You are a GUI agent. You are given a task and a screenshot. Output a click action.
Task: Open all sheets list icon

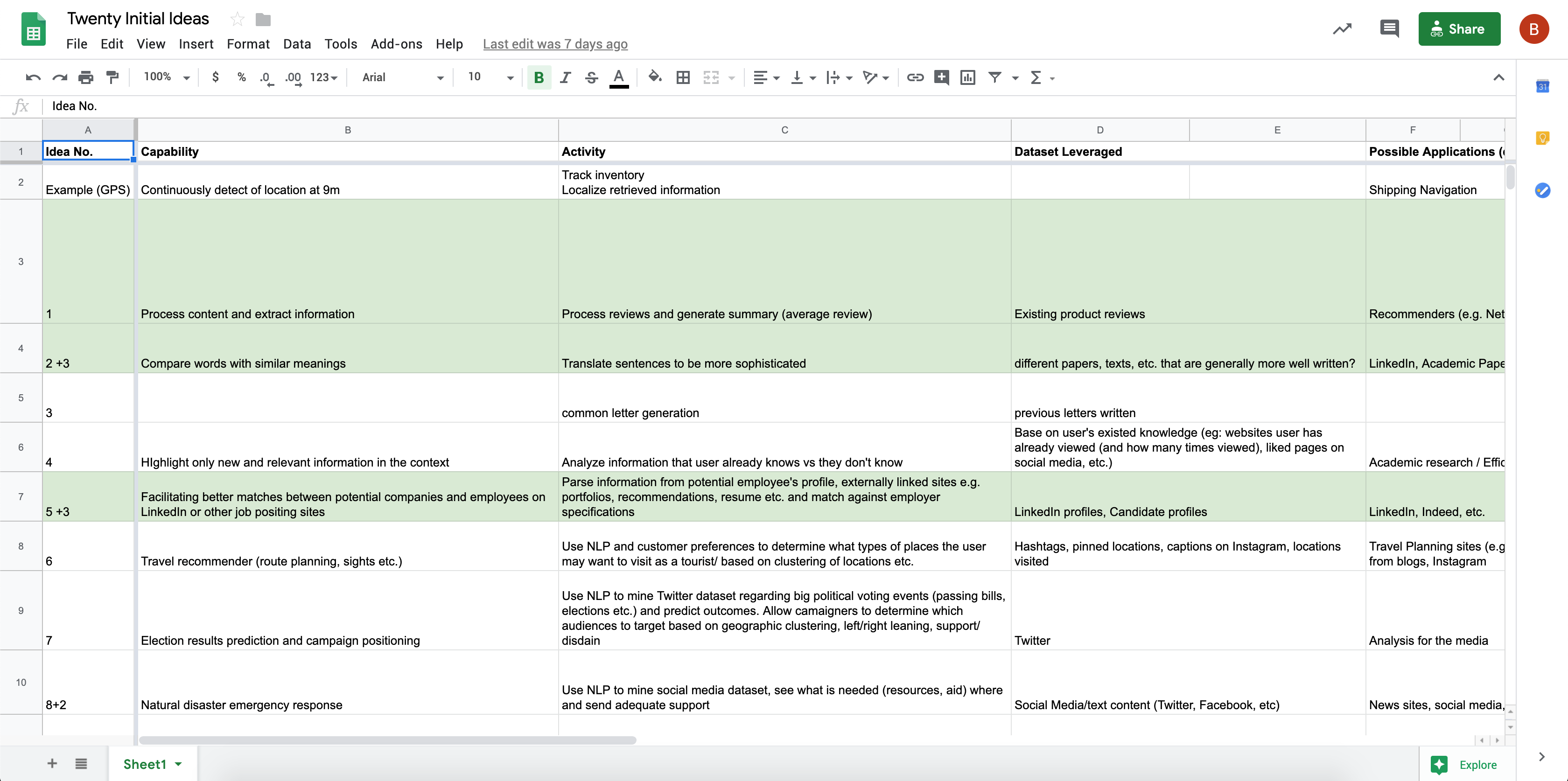81,763
